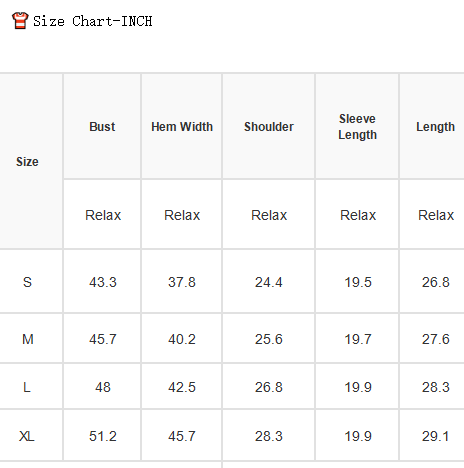
Task: Select the Length column header
Action: click(435, 127)
